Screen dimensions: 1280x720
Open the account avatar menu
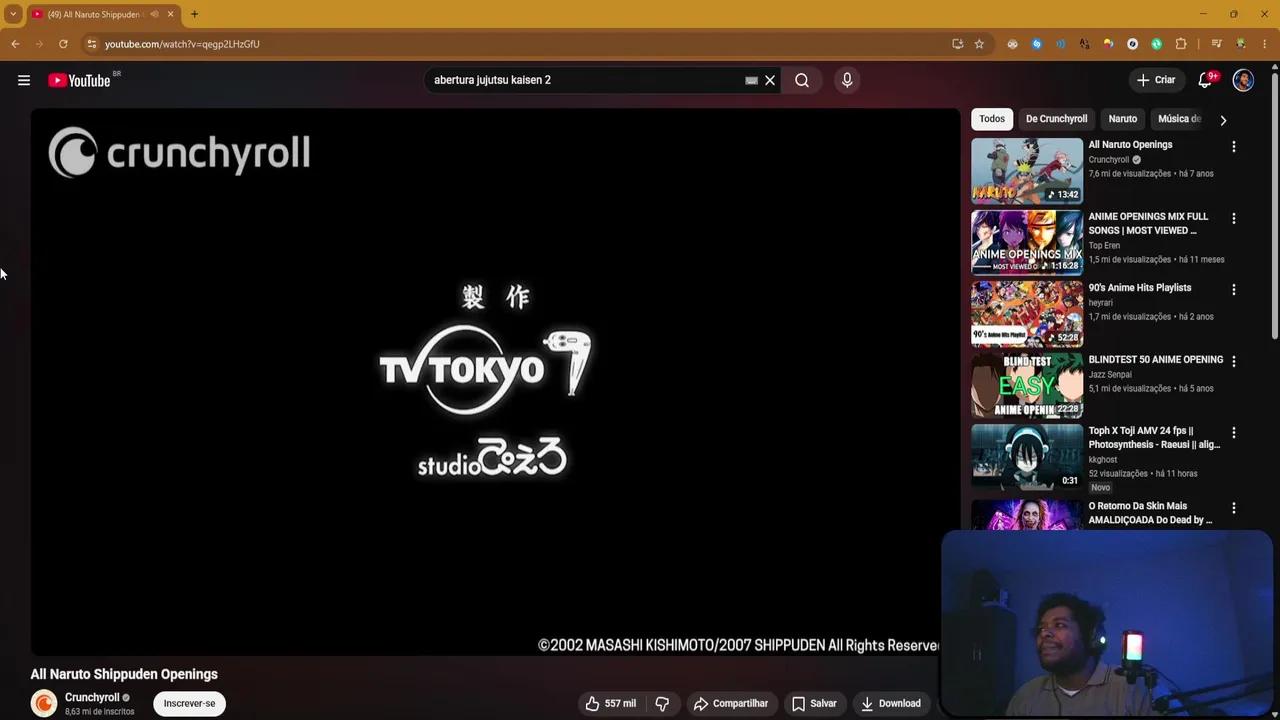pos(1243,80)
